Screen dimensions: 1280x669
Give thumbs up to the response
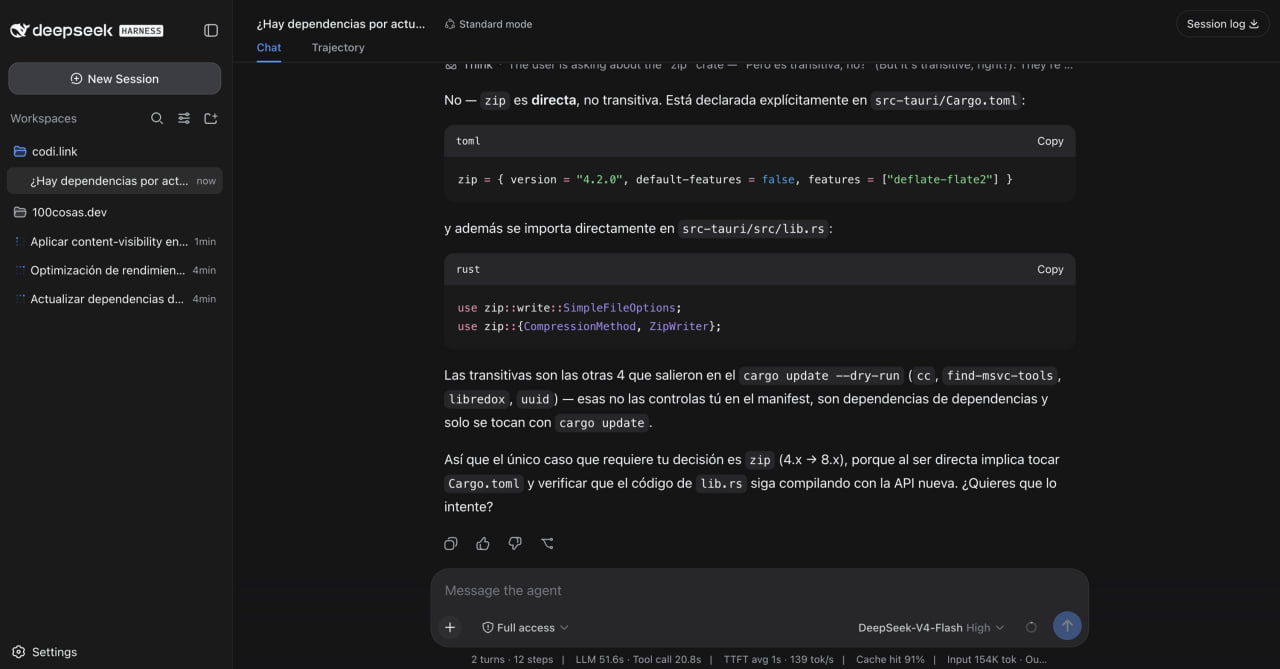[483, 544]
